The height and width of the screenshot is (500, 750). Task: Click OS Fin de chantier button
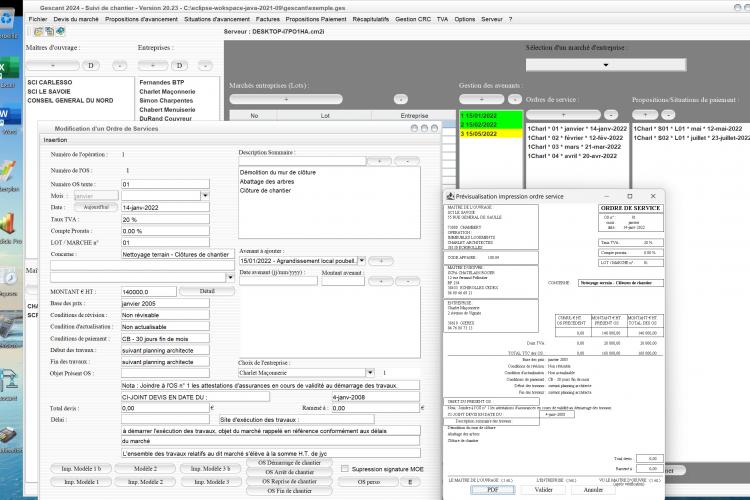[289, 491]
